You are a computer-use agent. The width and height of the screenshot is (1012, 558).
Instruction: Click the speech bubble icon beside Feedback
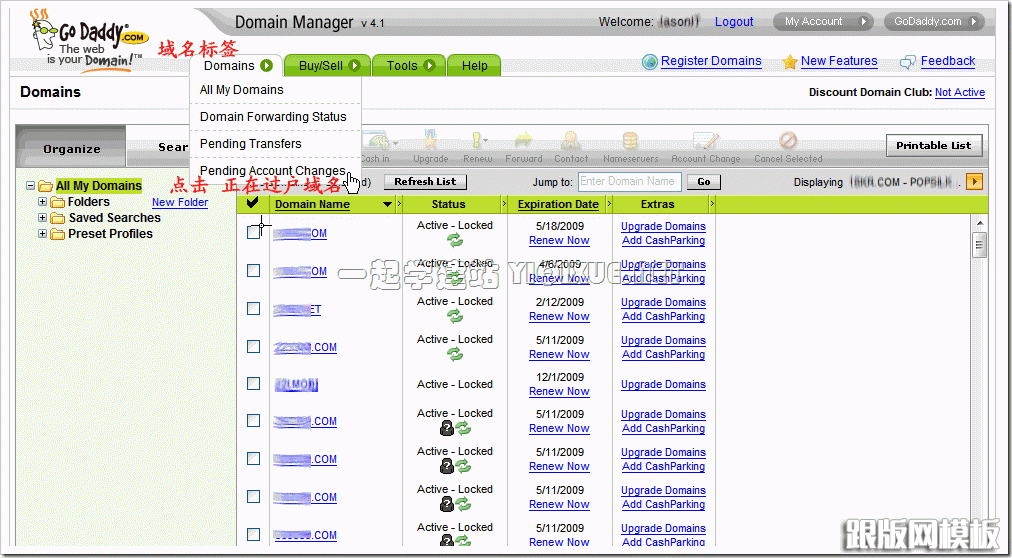tap(908, 62)
